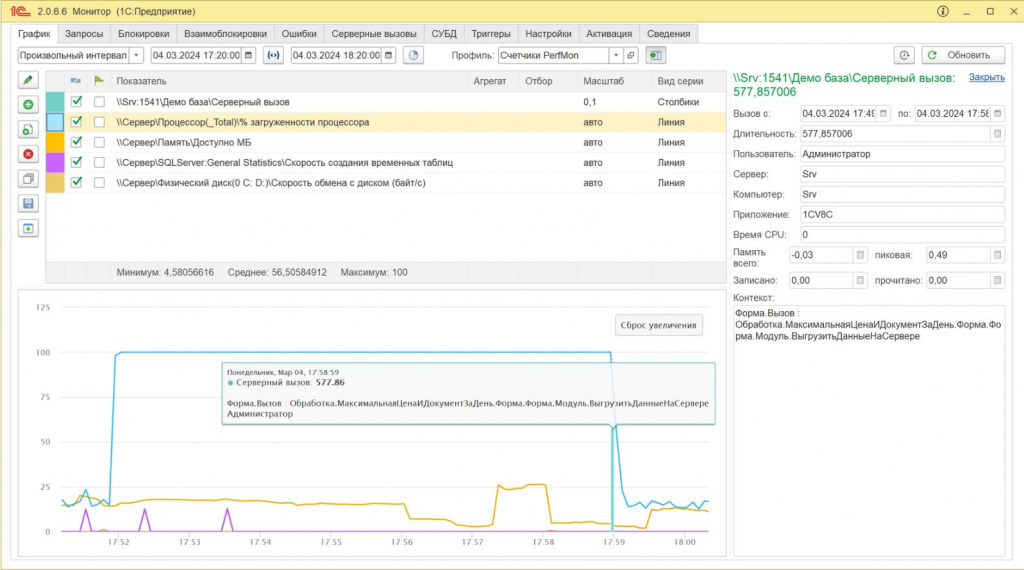Image resolution: width=1024 pixels, height=570 pixels.
Task: Open calculator icon of the 'Записано' field
Action: (x=860, y=281)
